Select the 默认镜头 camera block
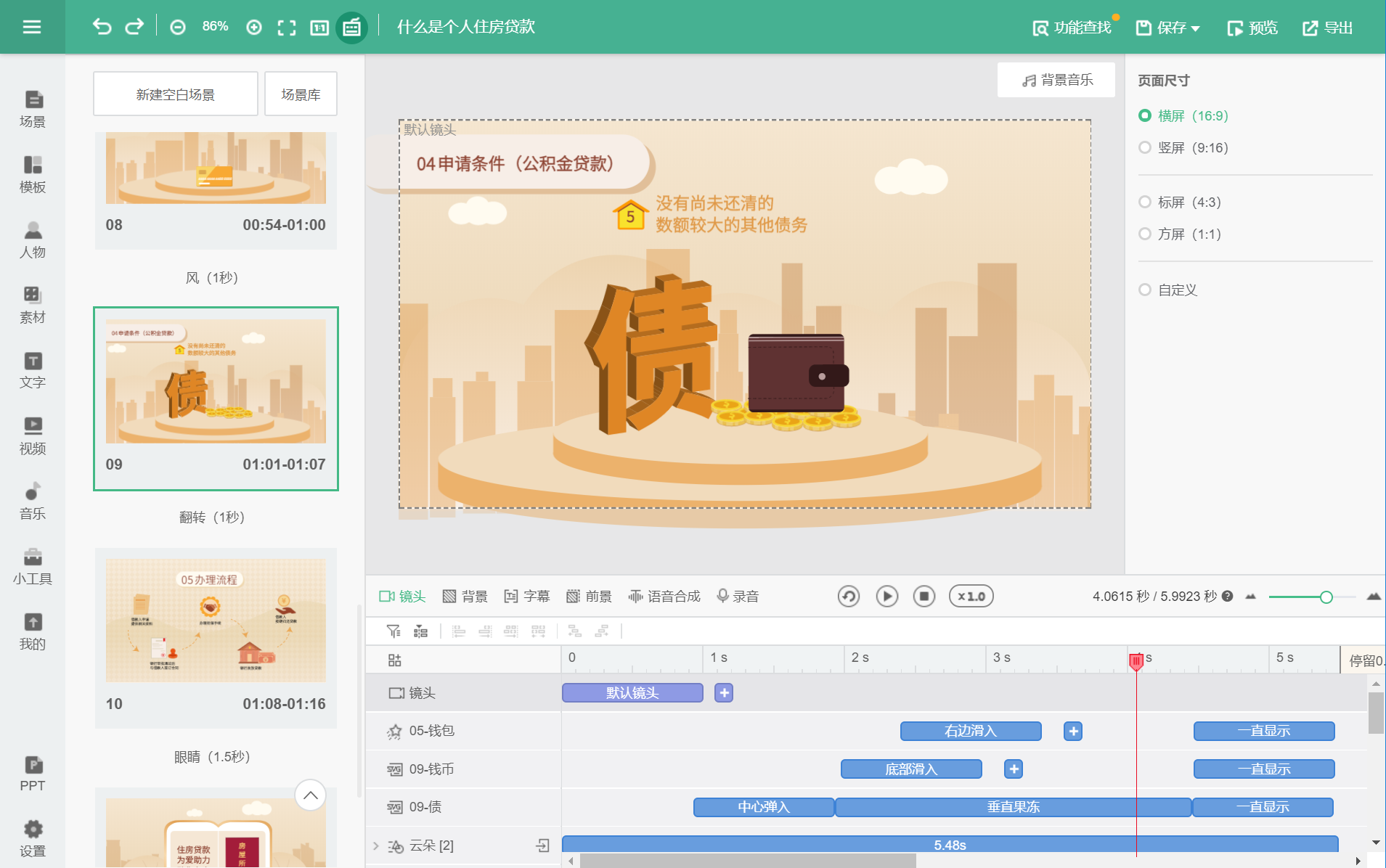Viewport: 1386px width, 868px height. point(632,693)
